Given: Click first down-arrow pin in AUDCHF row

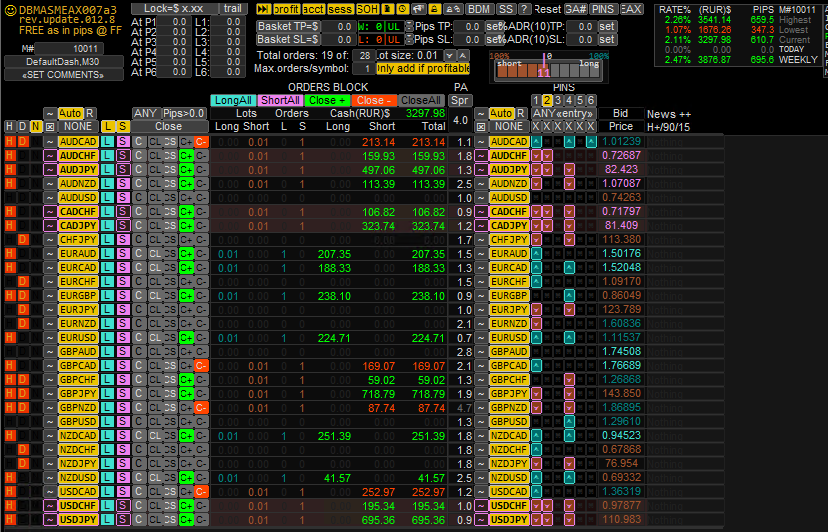Looking at the screenshot, I should tap(536, 156).
